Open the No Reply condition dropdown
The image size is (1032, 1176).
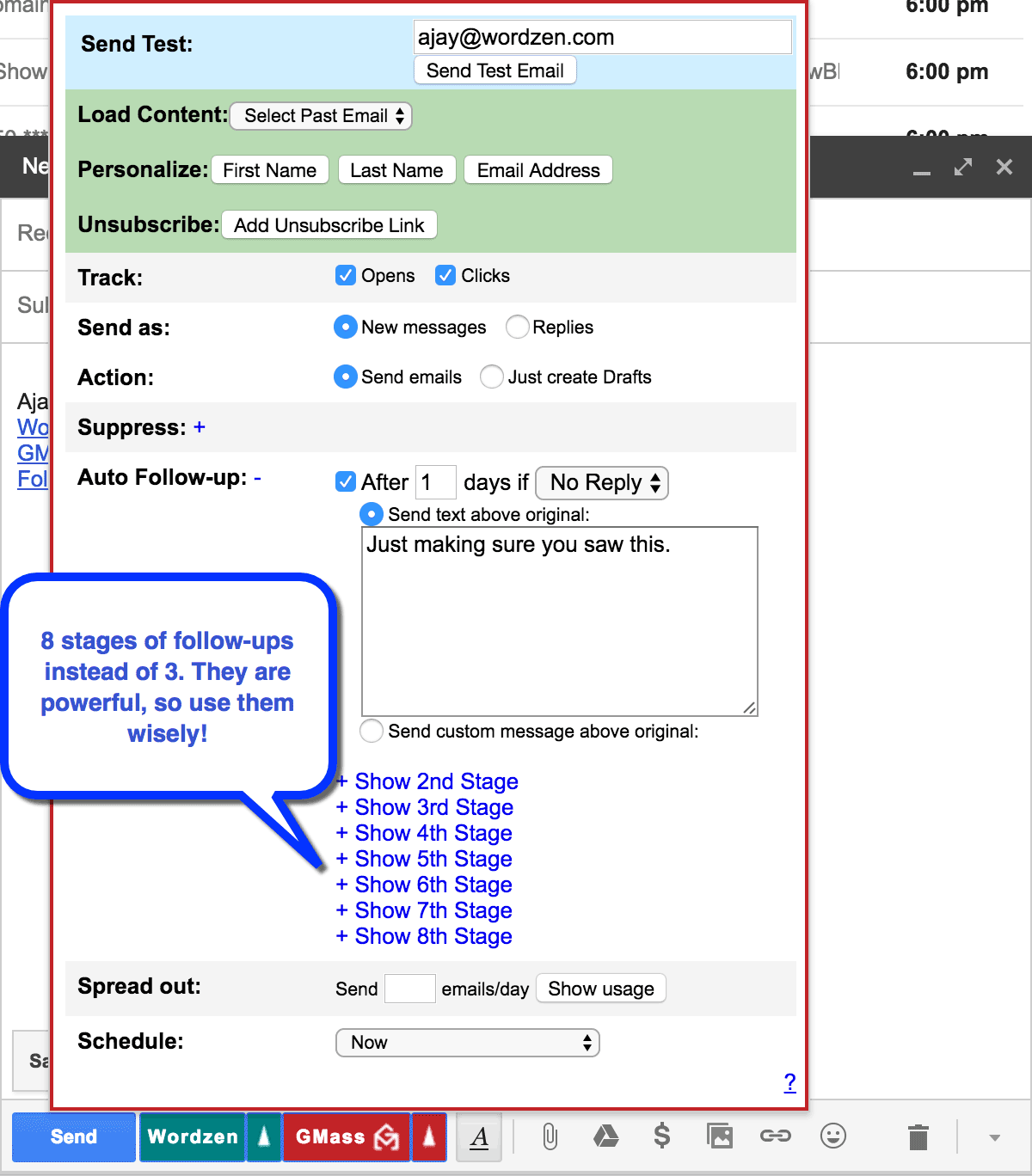pos(602,483)
